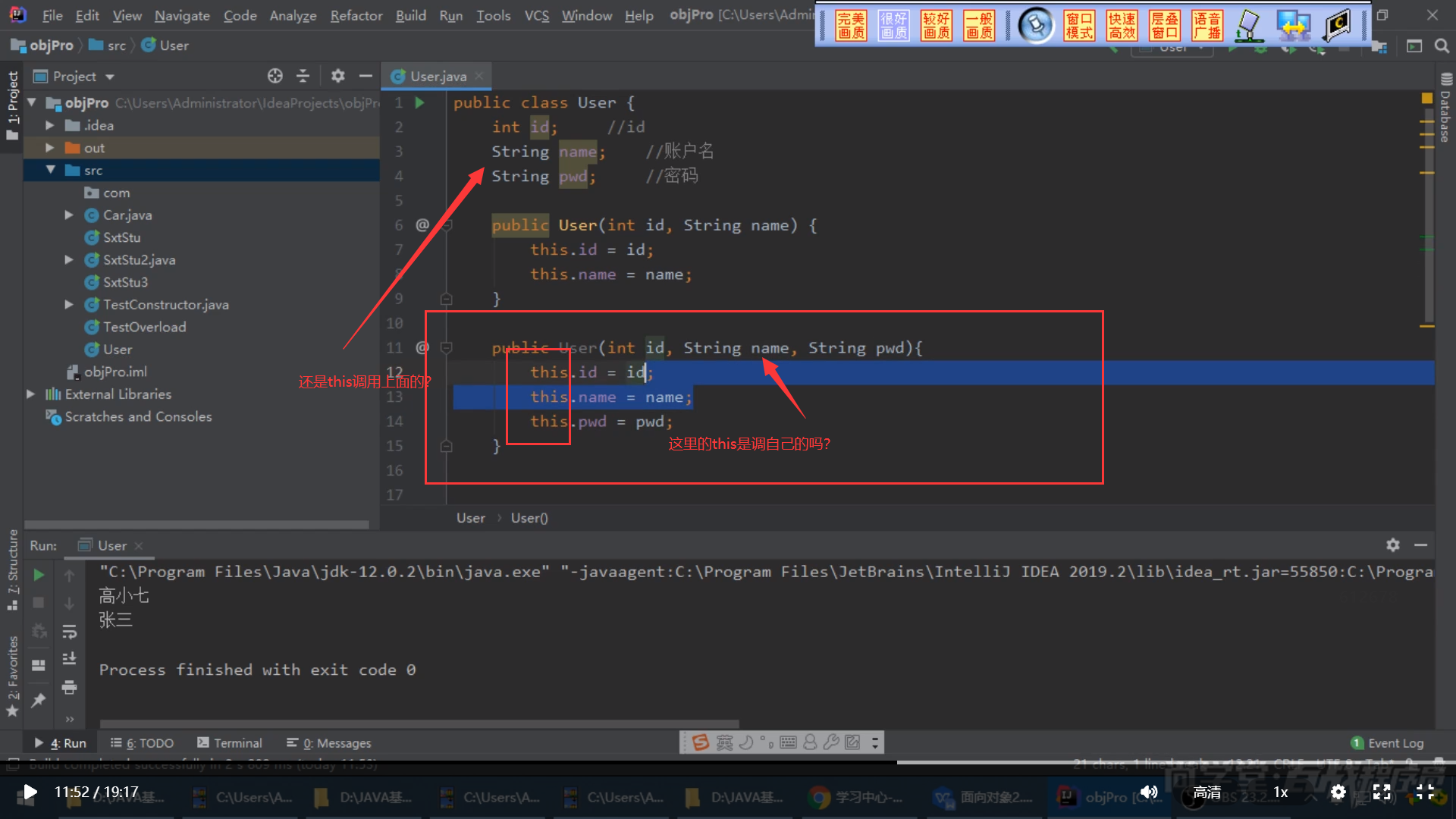
Task: Switch to the User.java editor tab
Action: click(438, 76)
